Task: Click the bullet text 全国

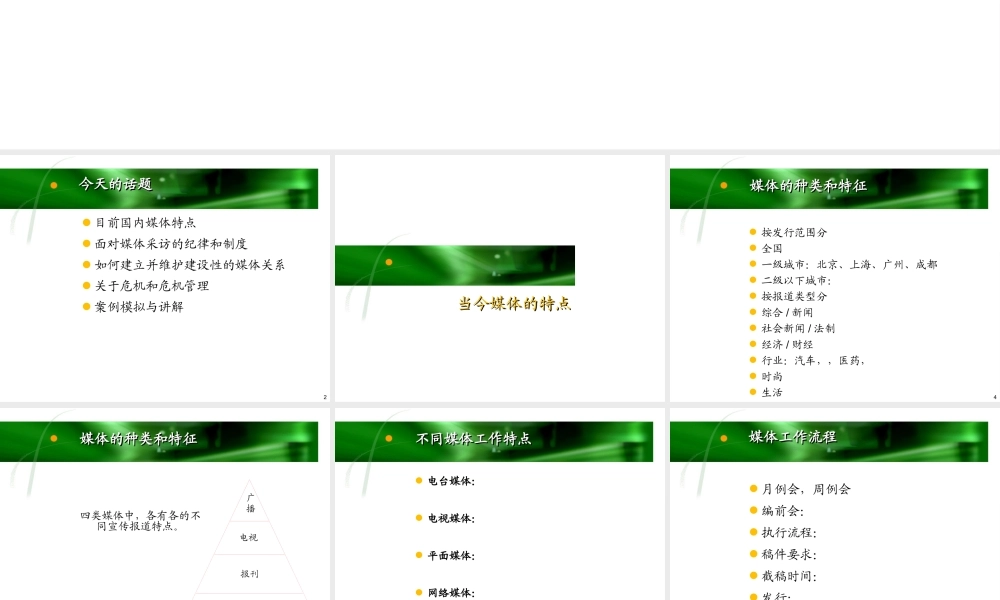Action: 772,248
